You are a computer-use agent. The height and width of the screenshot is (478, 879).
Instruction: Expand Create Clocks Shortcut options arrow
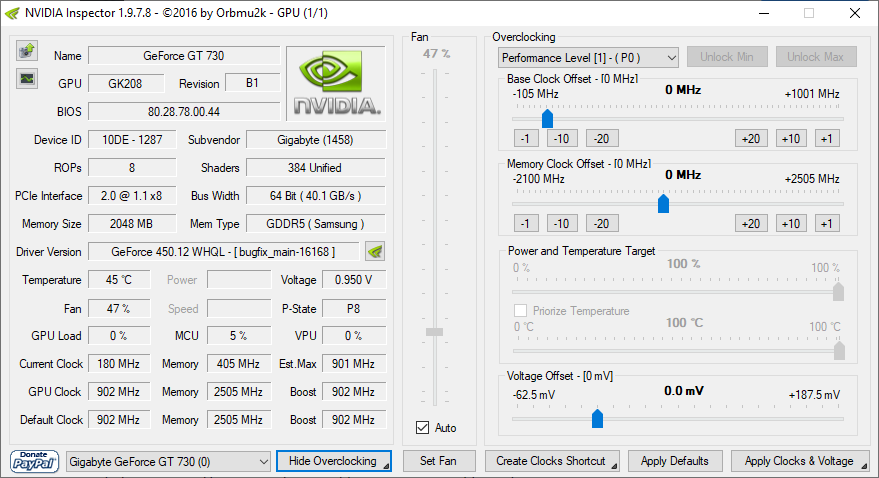[x=614, y=466]
